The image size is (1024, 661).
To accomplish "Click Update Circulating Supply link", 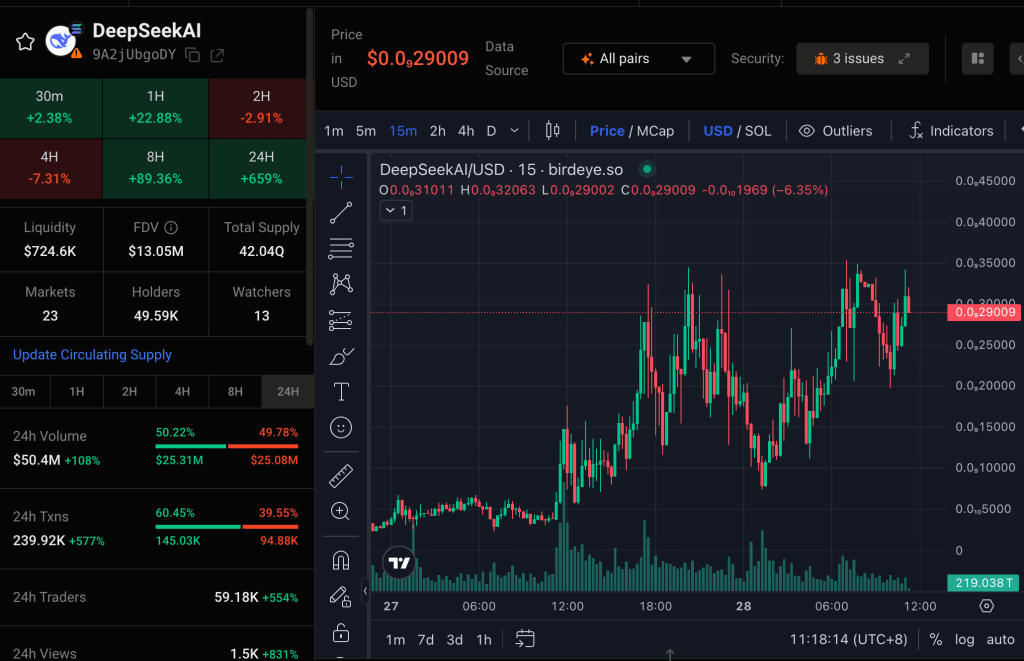I will pos(92,355).
